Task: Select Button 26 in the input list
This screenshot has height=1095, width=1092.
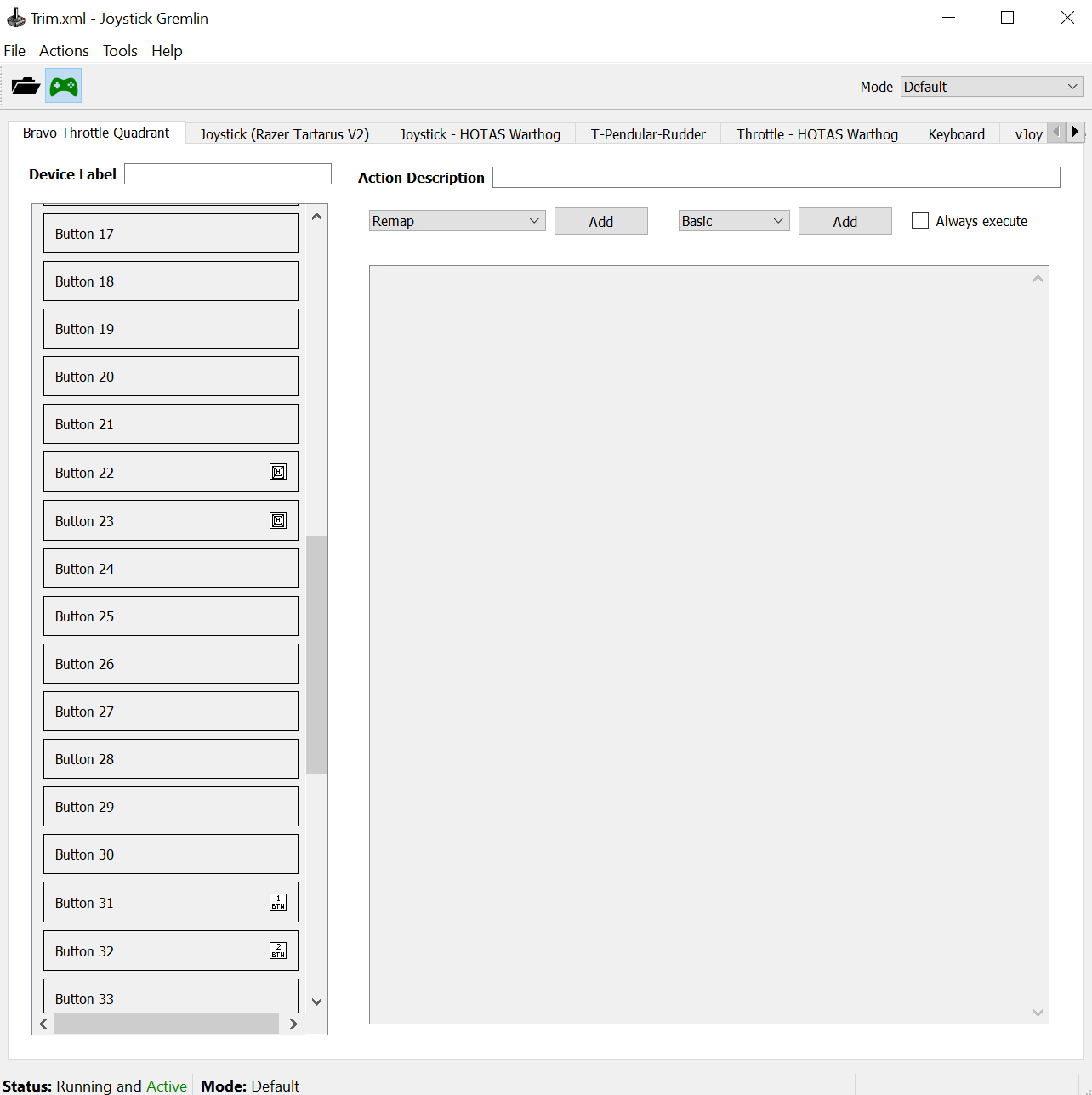Action: pos(171,663)
